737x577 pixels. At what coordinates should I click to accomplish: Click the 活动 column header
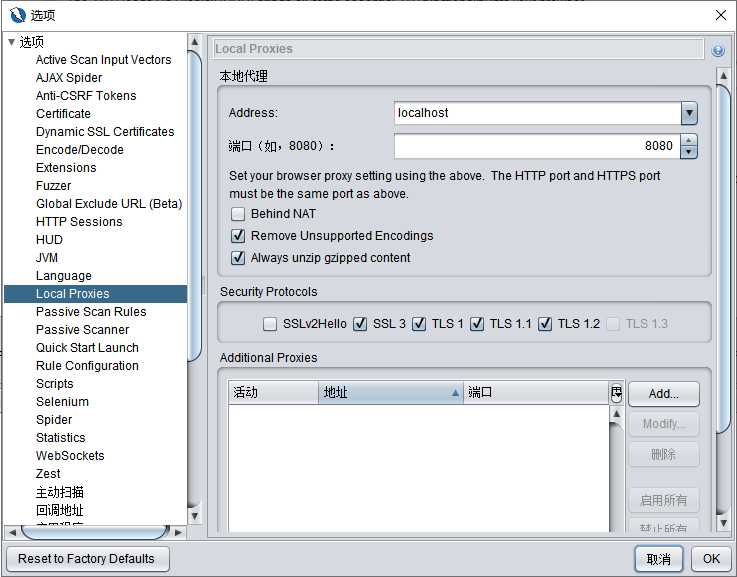pyautogui.click(x=273, y=393)
